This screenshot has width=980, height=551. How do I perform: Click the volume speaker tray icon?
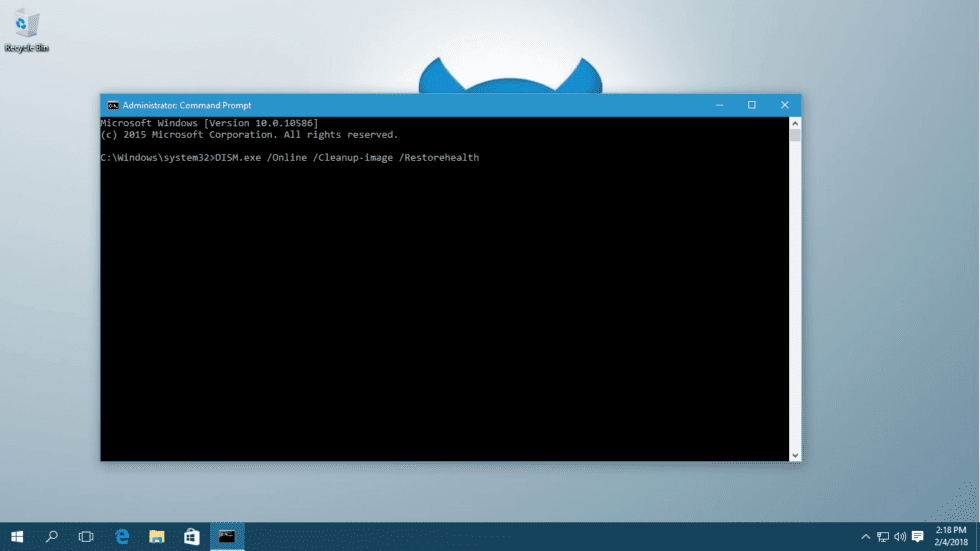point(900,537)
